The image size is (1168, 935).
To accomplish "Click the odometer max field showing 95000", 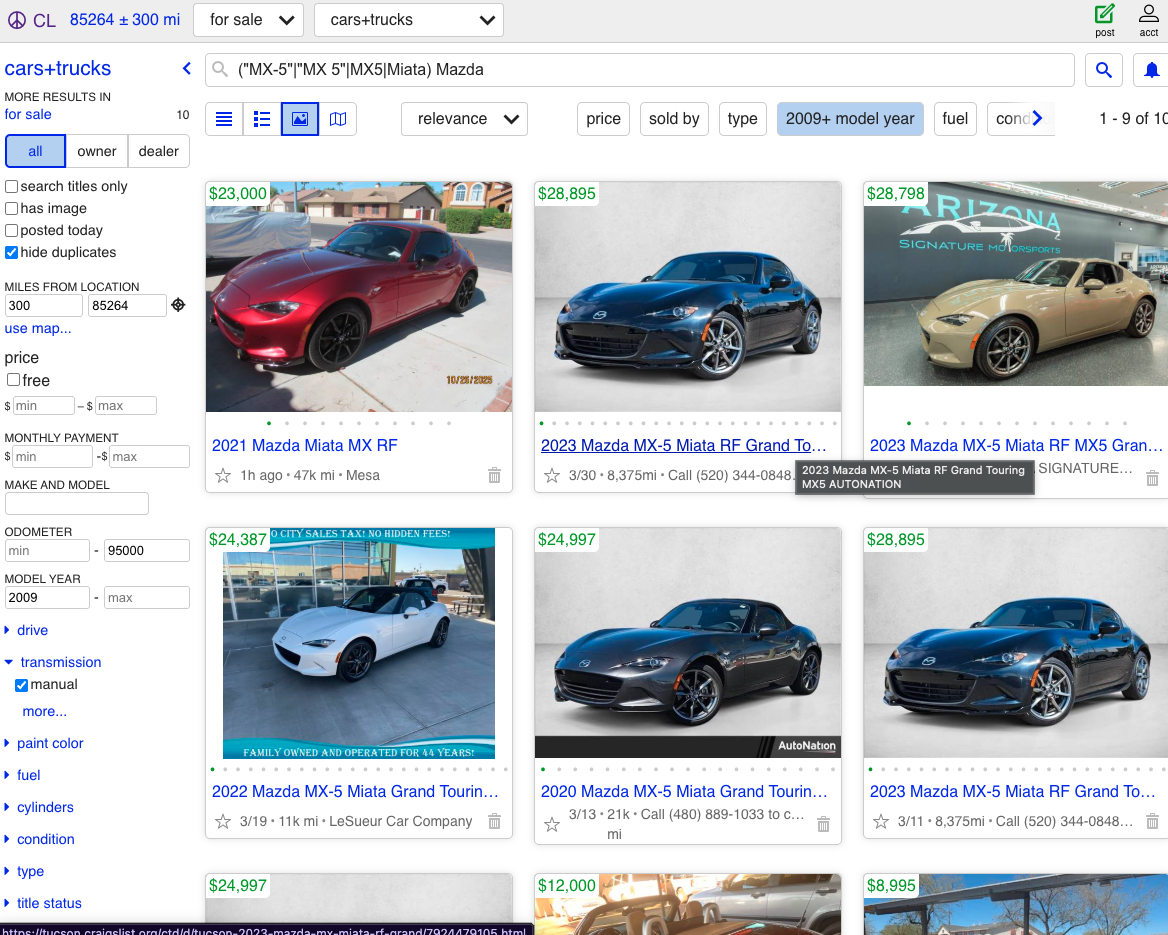I will 147,551.
